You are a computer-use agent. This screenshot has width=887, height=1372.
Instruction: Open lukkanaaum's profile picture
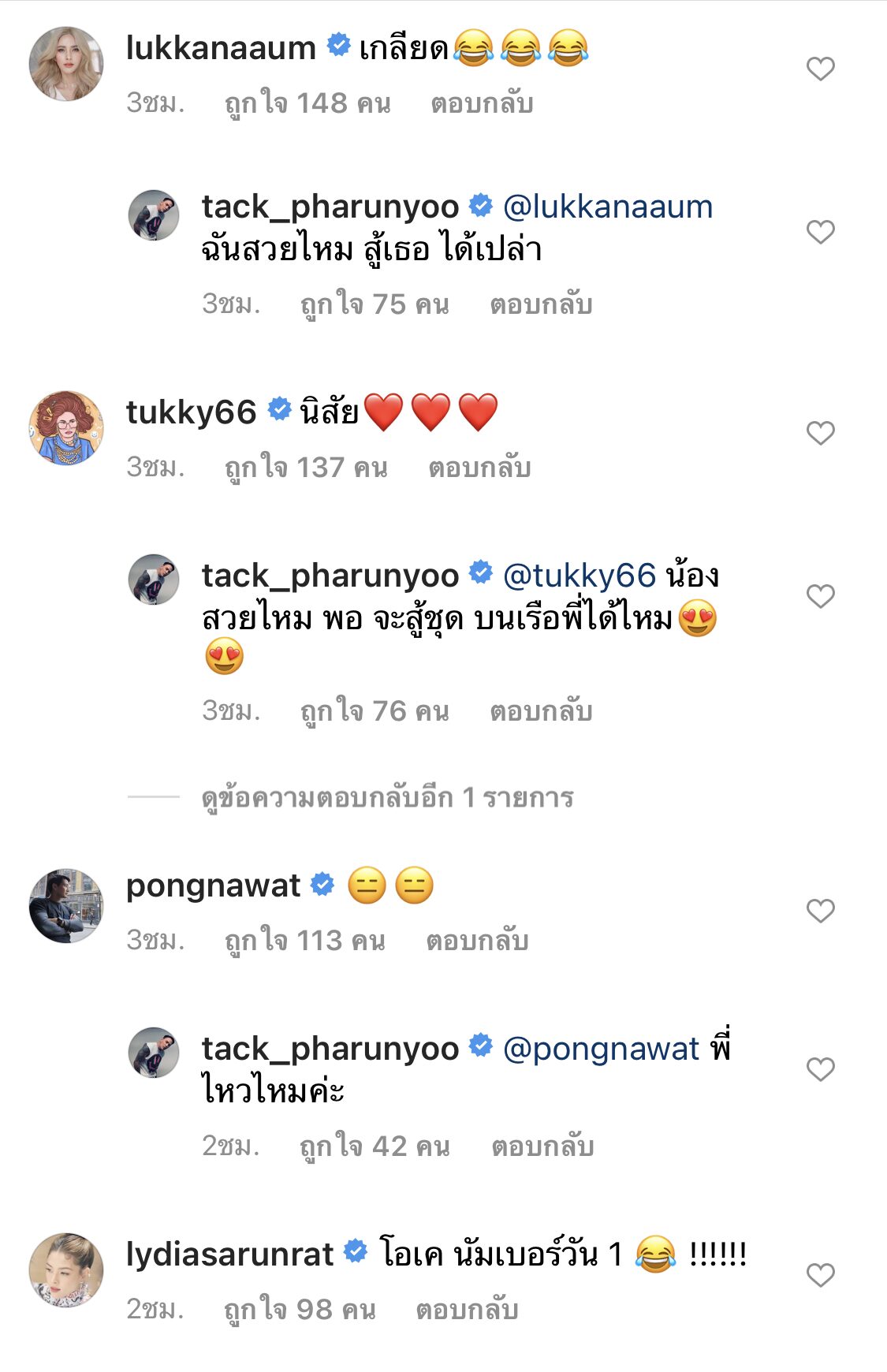pyautogui.click(x=66, y=64)
